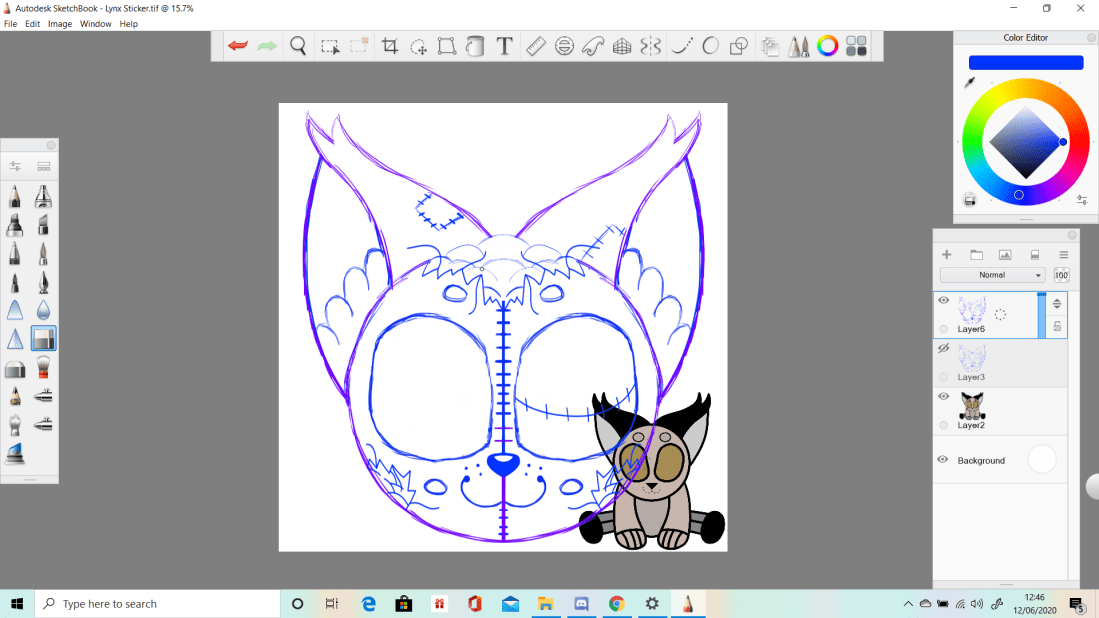Select the Crop tool
The width and height of the screenshot is (1099, 618).
390,46
